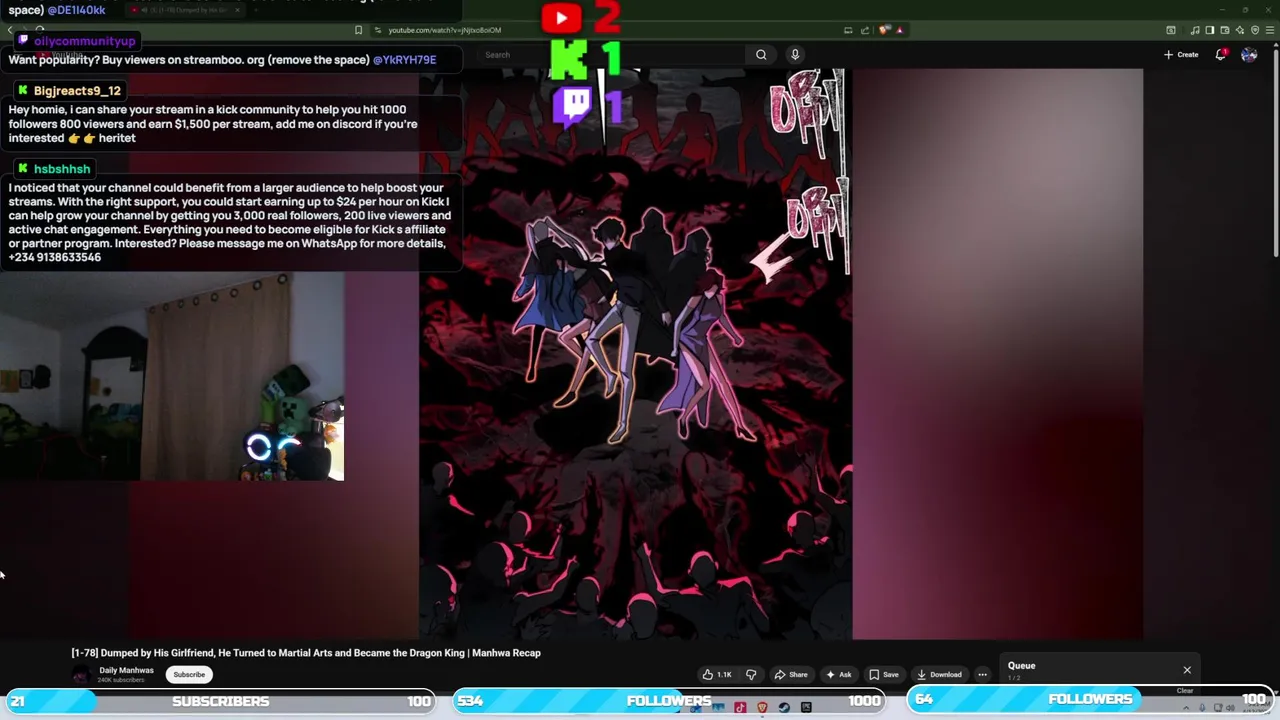Click the YouTube search magnifier button

point(761,55)
